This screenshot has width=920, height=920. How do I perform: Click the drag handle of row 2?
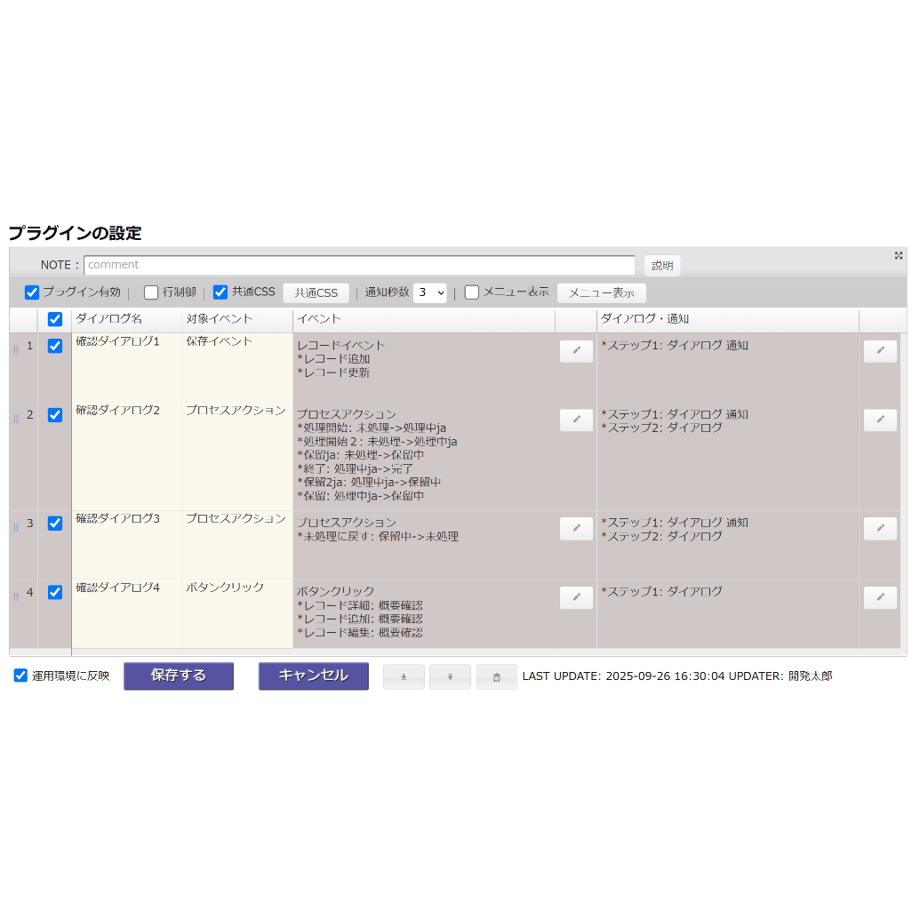point(16,418)
